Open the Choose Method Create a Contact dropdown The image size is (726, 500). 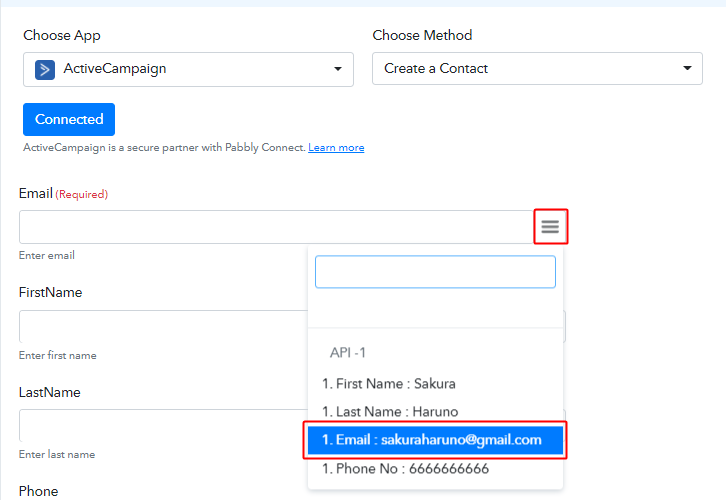click(537, 69)
